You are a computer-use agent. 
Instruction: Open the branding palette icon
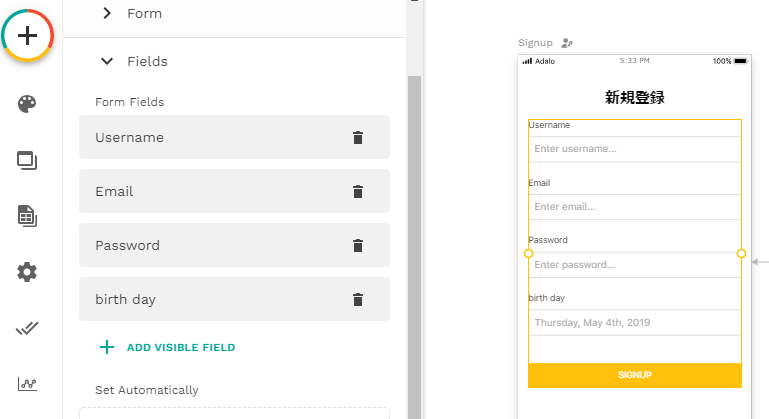click(x=27, y=104)
